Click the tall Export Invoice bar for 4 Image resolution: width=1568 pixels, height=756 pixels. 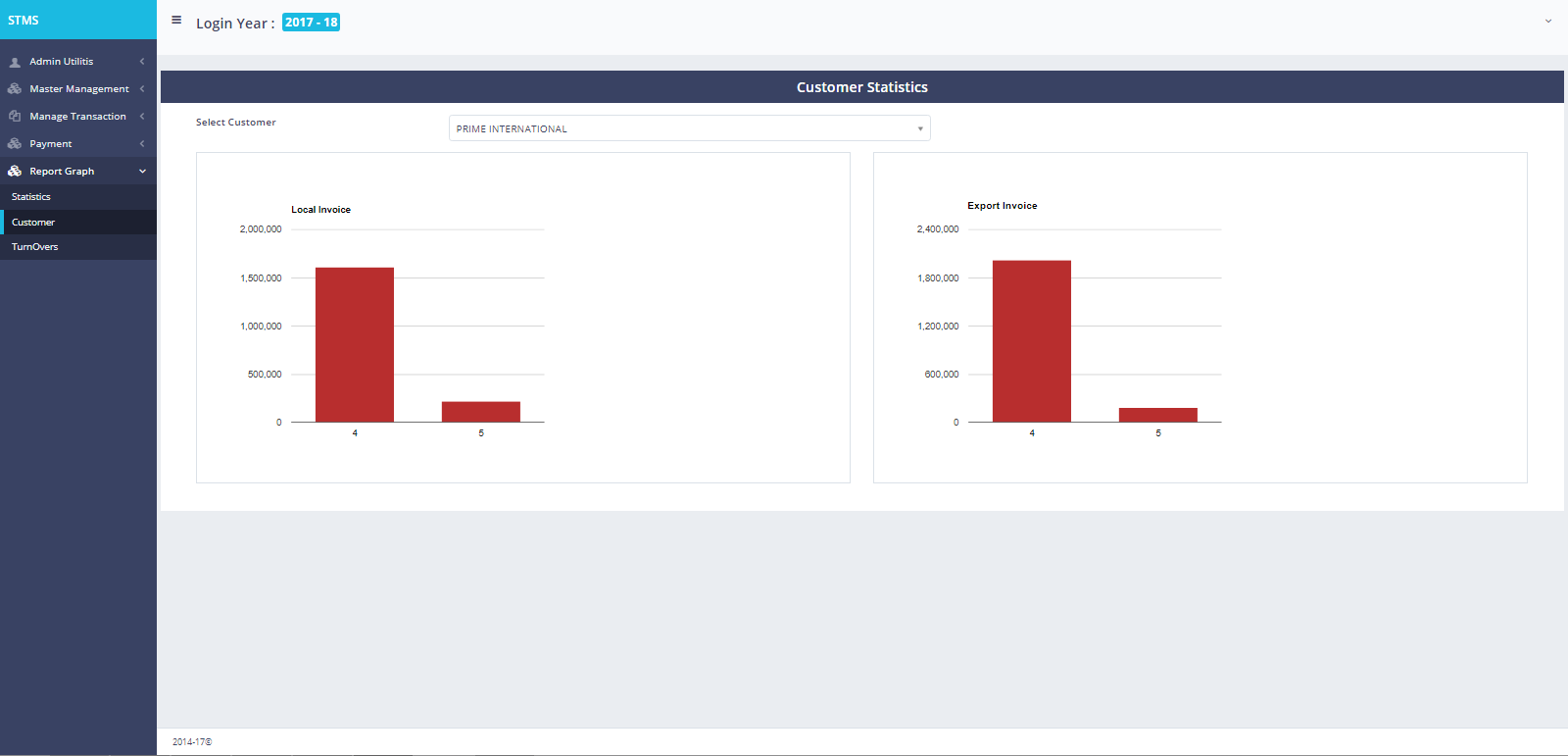coord(1032,340)
